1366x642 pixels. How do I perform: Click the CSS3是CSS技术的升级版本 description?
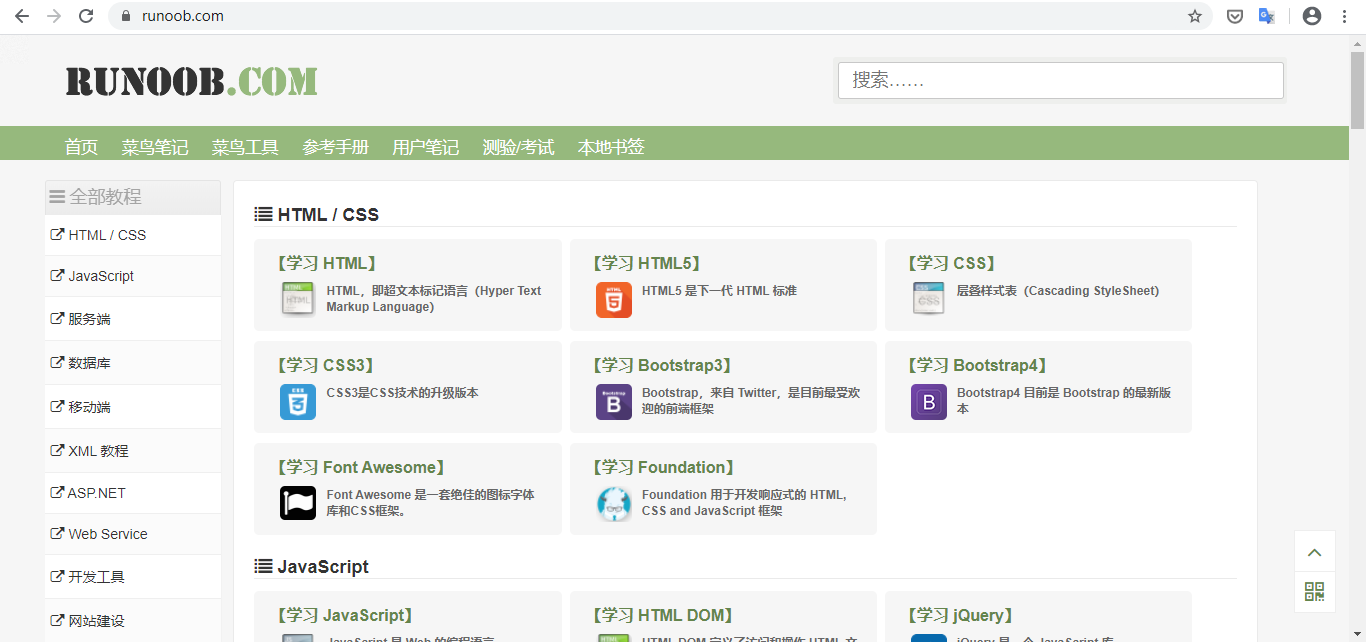[402, 393]
